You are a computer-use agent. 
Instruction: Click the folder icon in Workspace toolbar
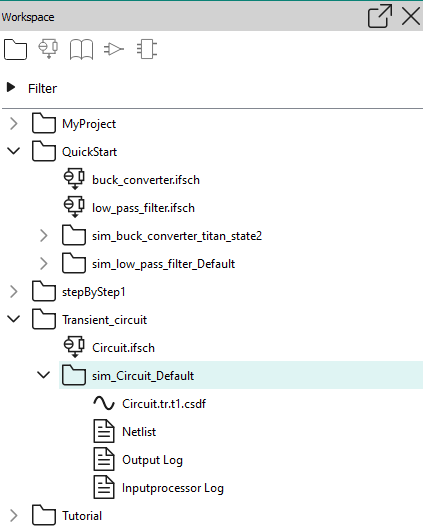pos(16,50)
